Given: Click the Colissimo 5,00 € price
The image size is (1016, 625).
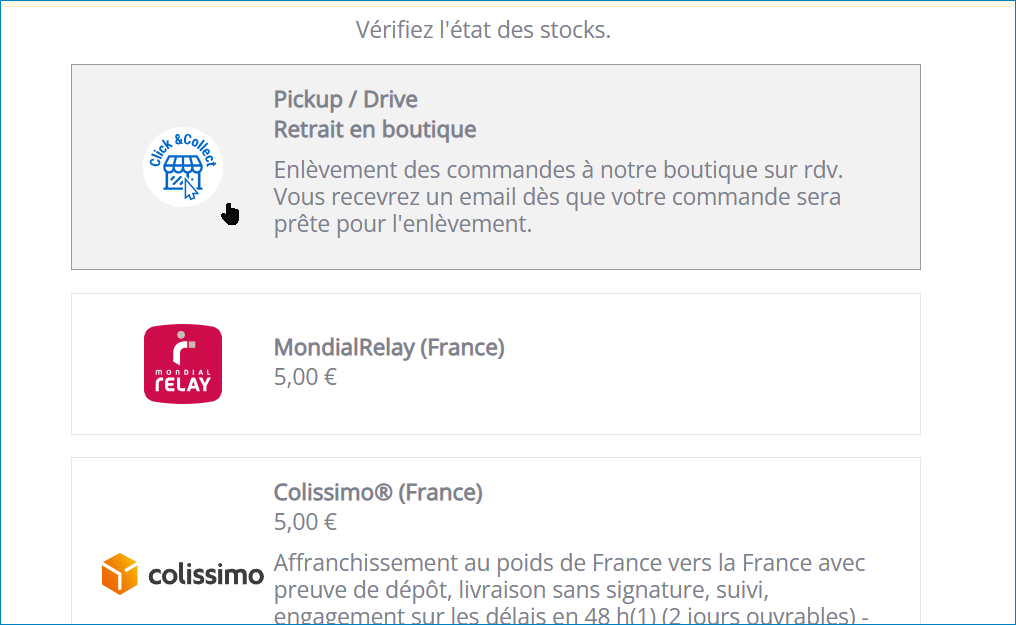Looking at the screenshot, I should (x=305, y=522).
